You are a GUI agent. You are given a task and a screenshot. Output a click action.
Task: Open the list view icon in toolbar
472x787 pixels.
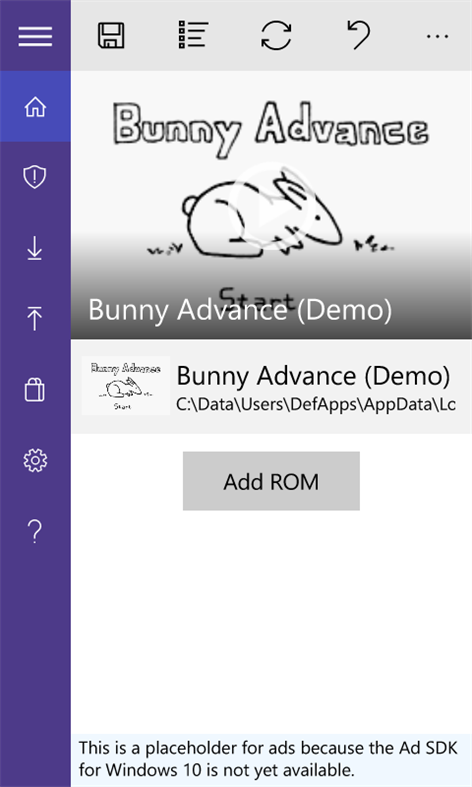(193, 35)
